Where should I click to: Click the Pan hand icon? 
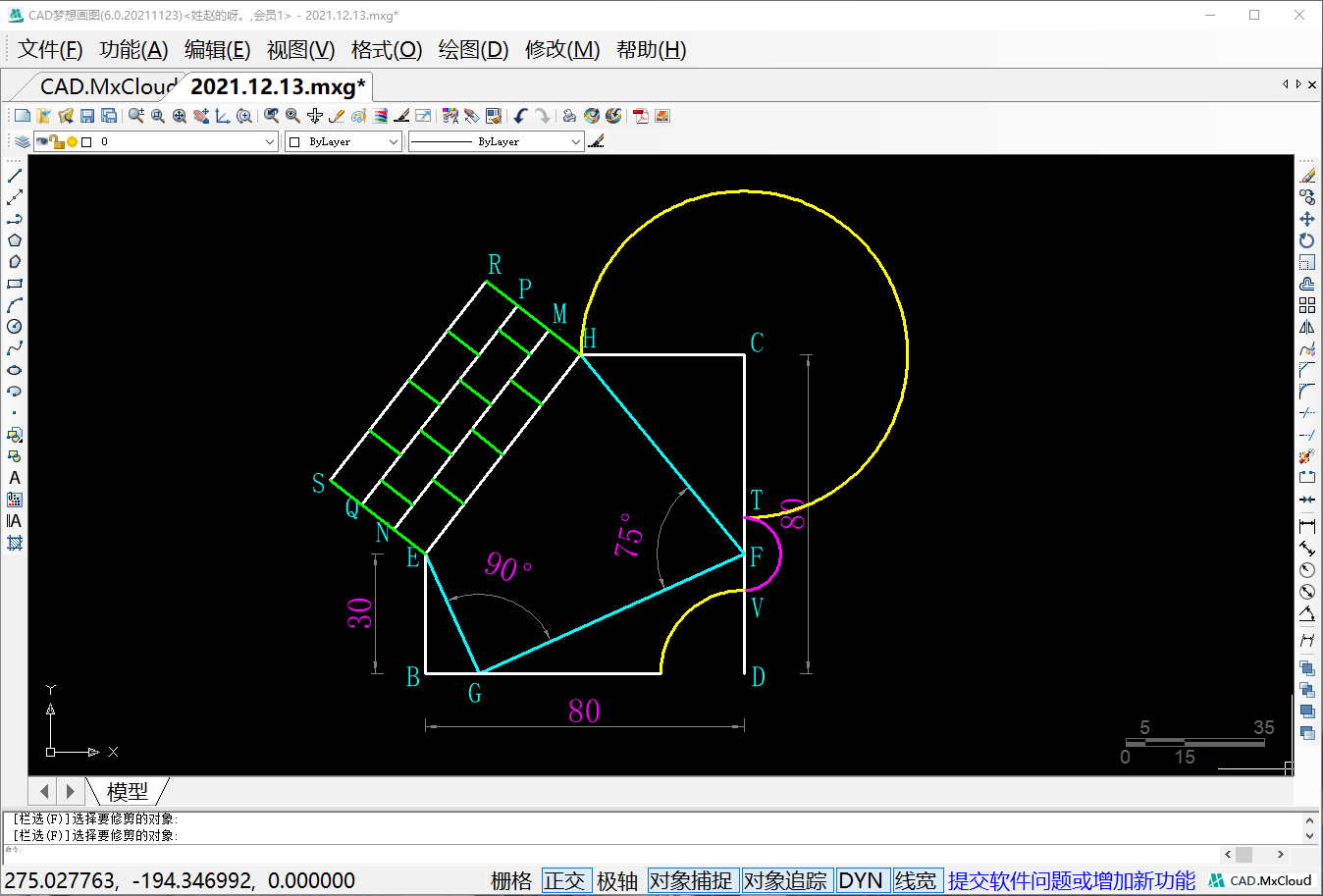pos(201,116)
